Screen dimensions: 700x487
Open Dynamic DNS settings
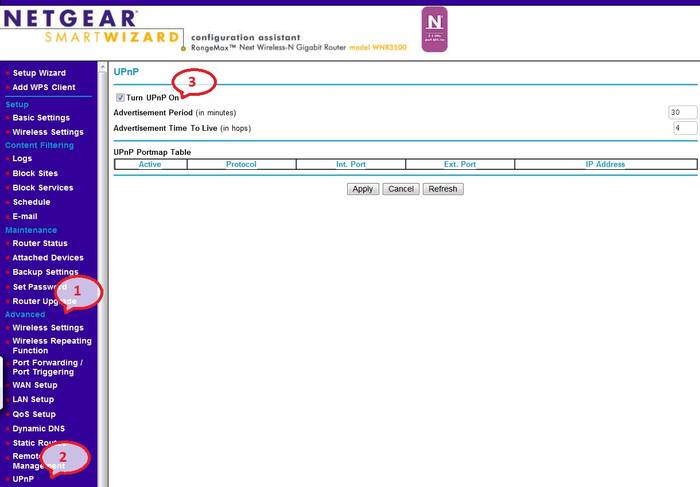pos(38,428)
